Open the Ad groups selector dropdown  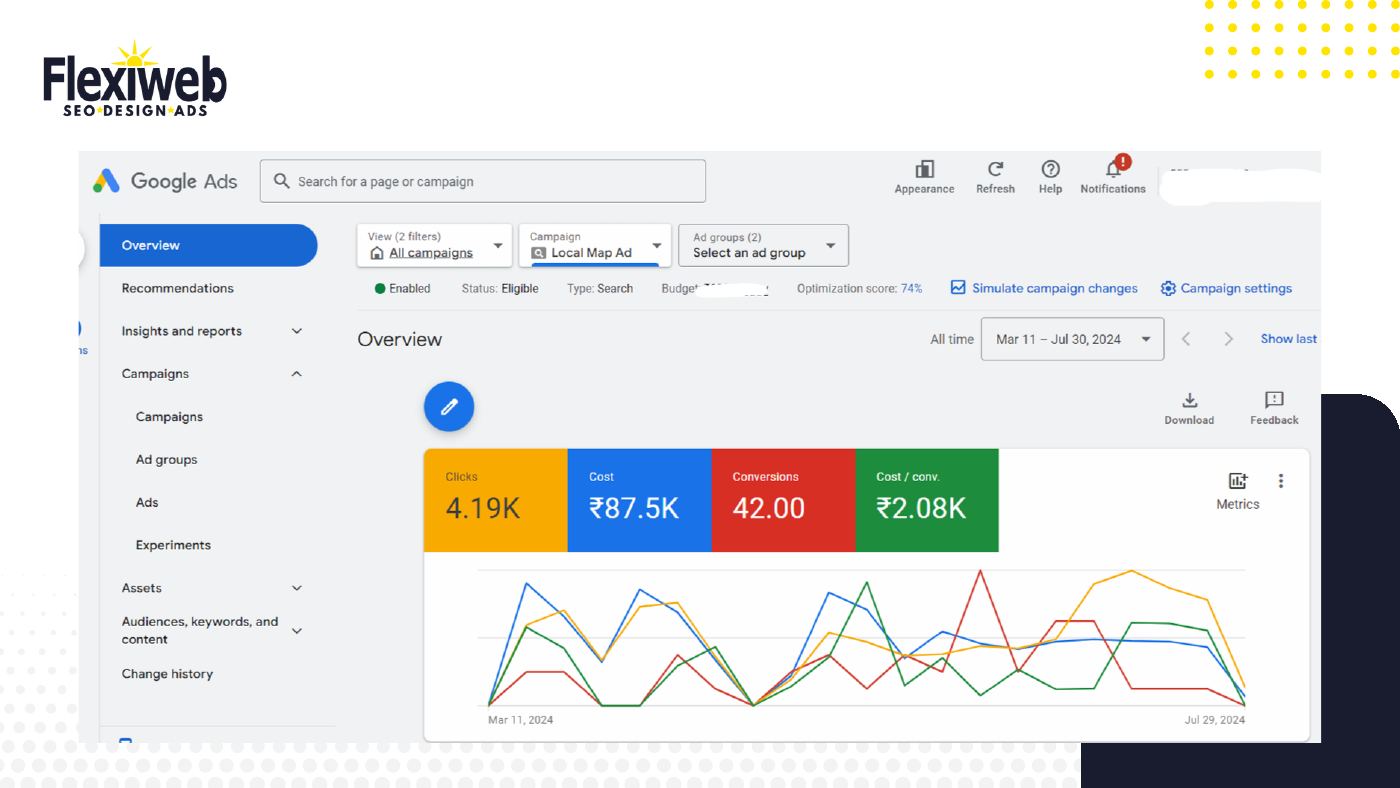click(x=763, y=245)
